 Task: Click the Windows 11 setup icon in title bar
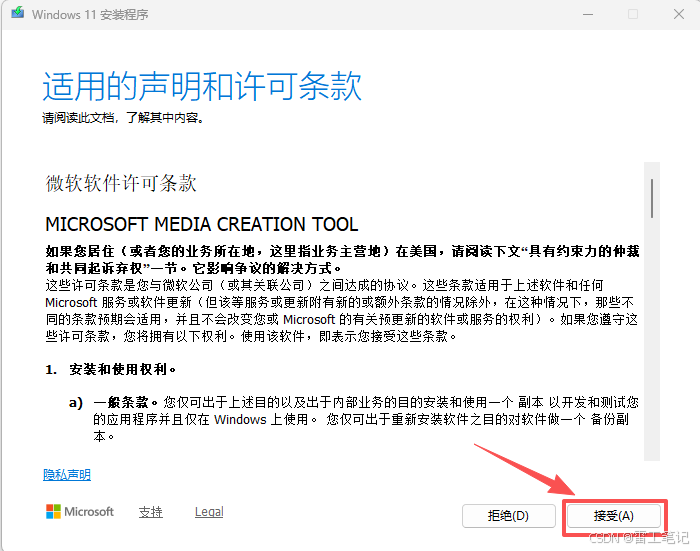pos(18,13)
